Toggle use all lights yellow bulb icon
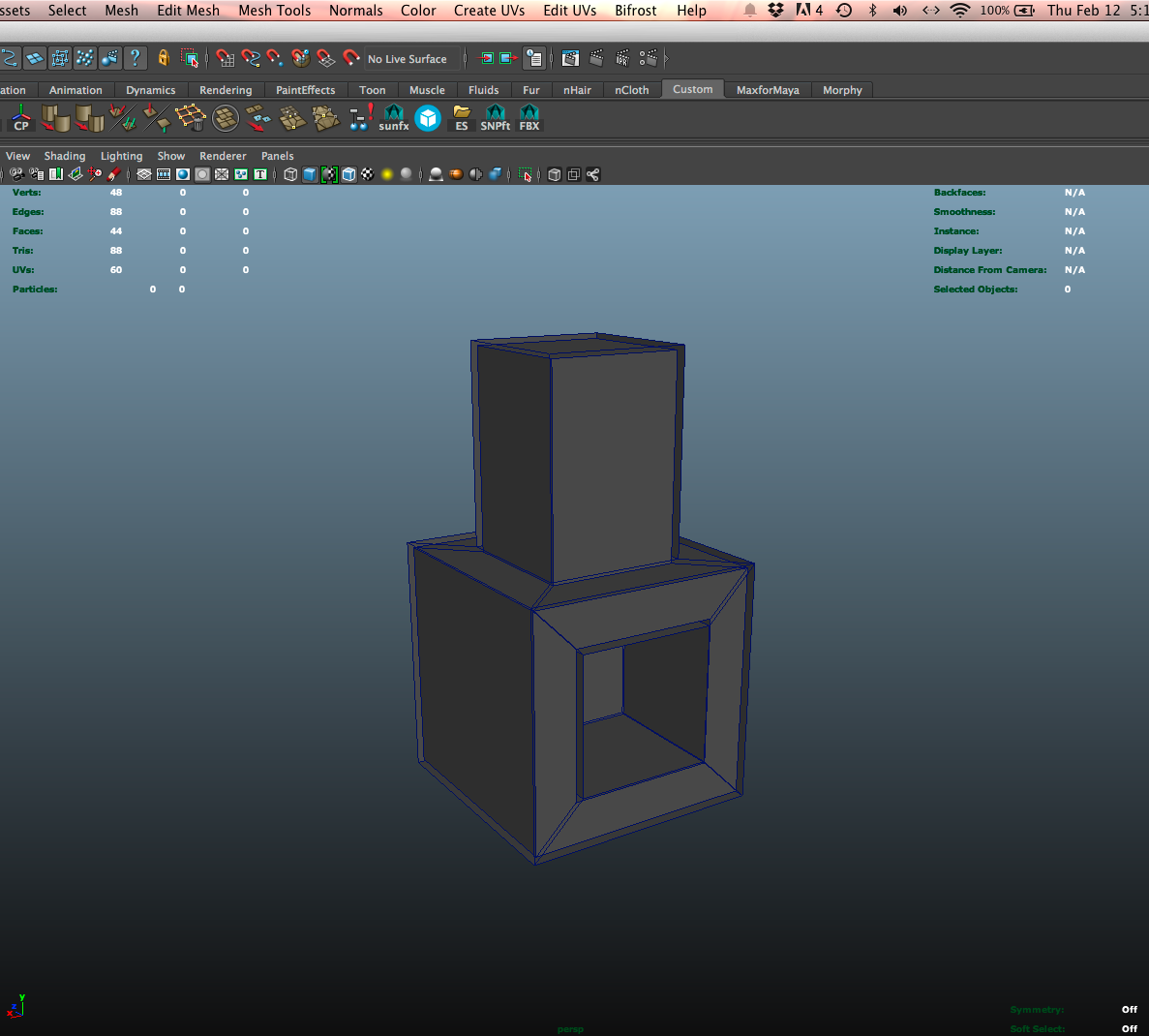 (x=387, y=174)
